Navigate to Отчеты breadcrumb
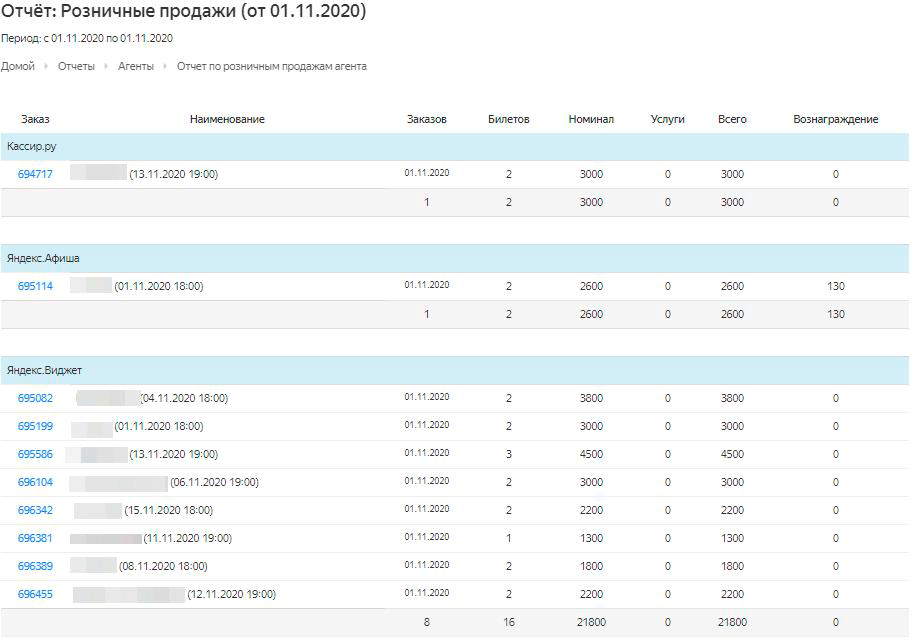 click(x=76, y=66)
